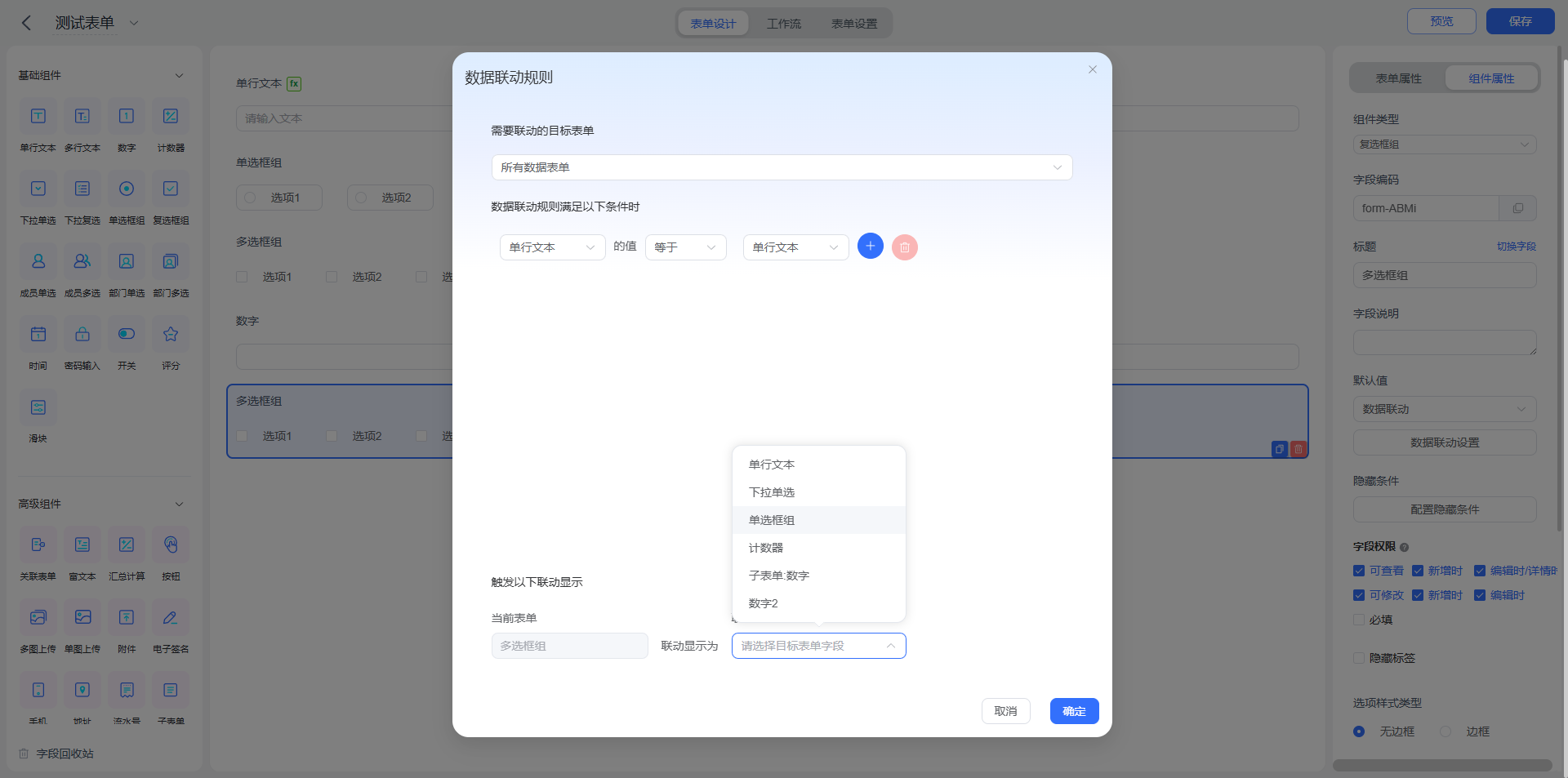Screen dimensions: 1568x778
Task: Select the 多行文本 component icon
Action: [x=82, y=116]
